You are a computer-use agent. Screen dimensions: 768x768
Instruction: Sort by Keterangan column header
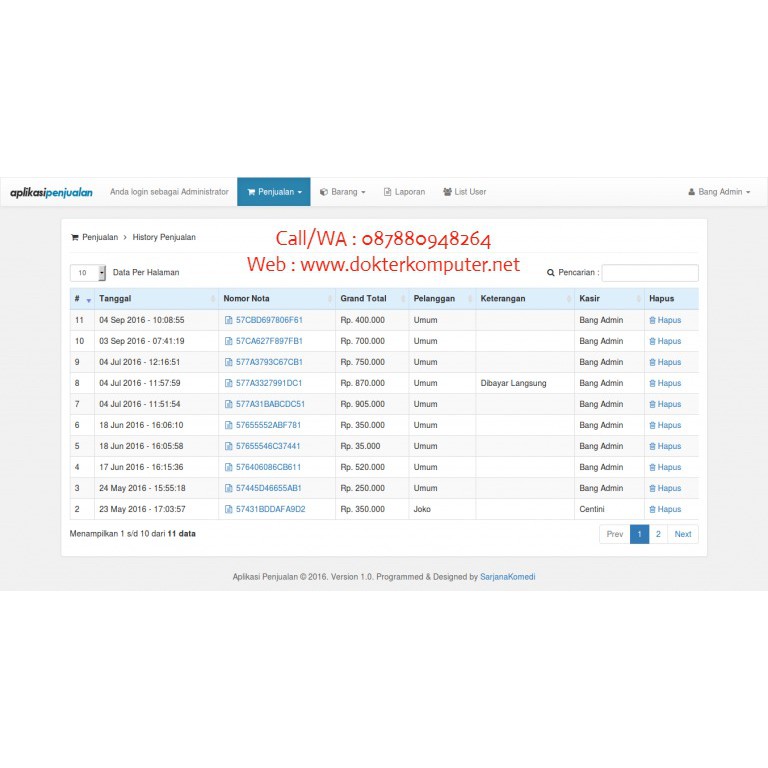click(525, 299)
